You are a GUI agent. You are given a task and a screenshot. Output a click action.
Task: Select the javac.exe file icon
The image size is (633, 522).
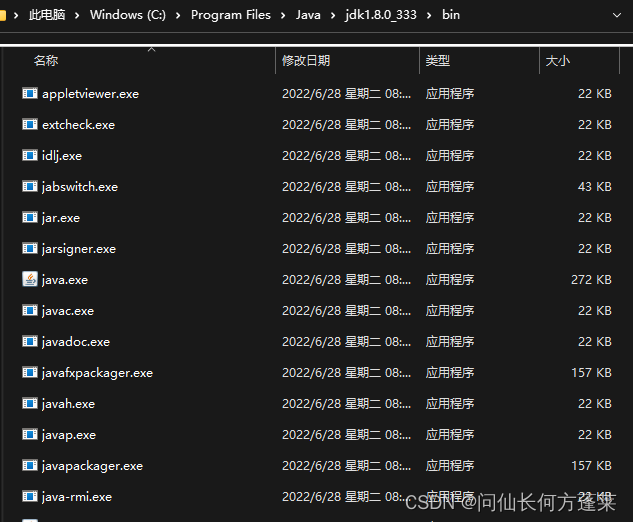coord(30,310)
